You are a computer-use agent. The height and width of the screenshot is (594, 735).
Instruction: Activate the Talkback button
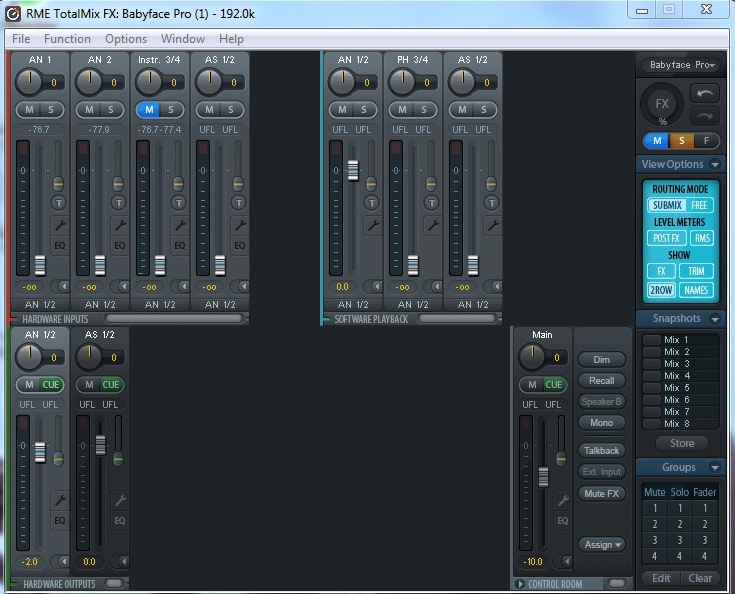pyautogui.click(x=602, y=451)
